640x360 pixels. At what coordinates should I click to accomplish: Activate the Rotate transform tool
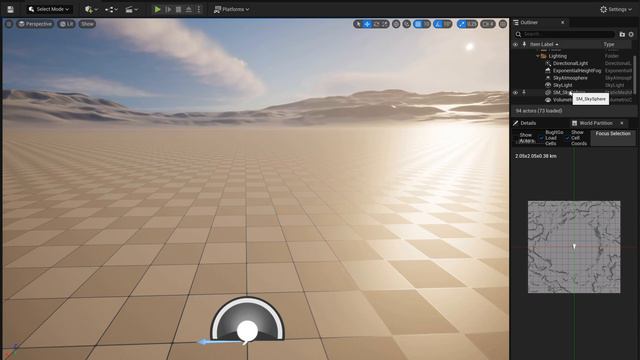[376, 24]
